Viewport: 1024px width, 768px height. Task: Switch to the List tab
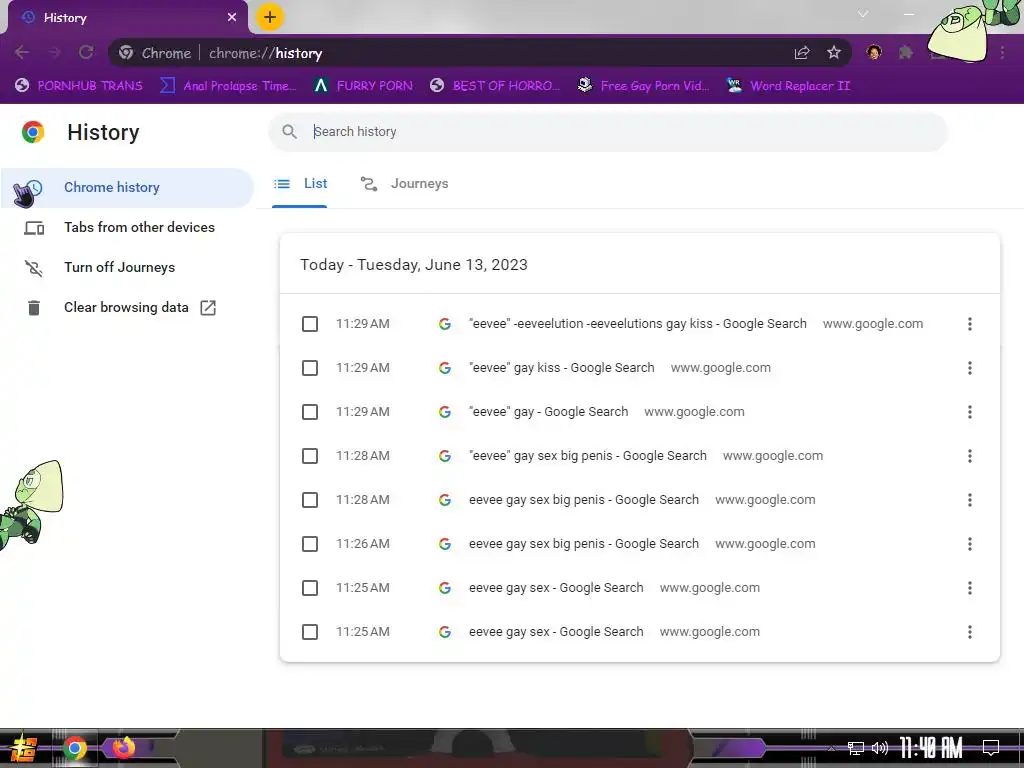pos(300,184)
